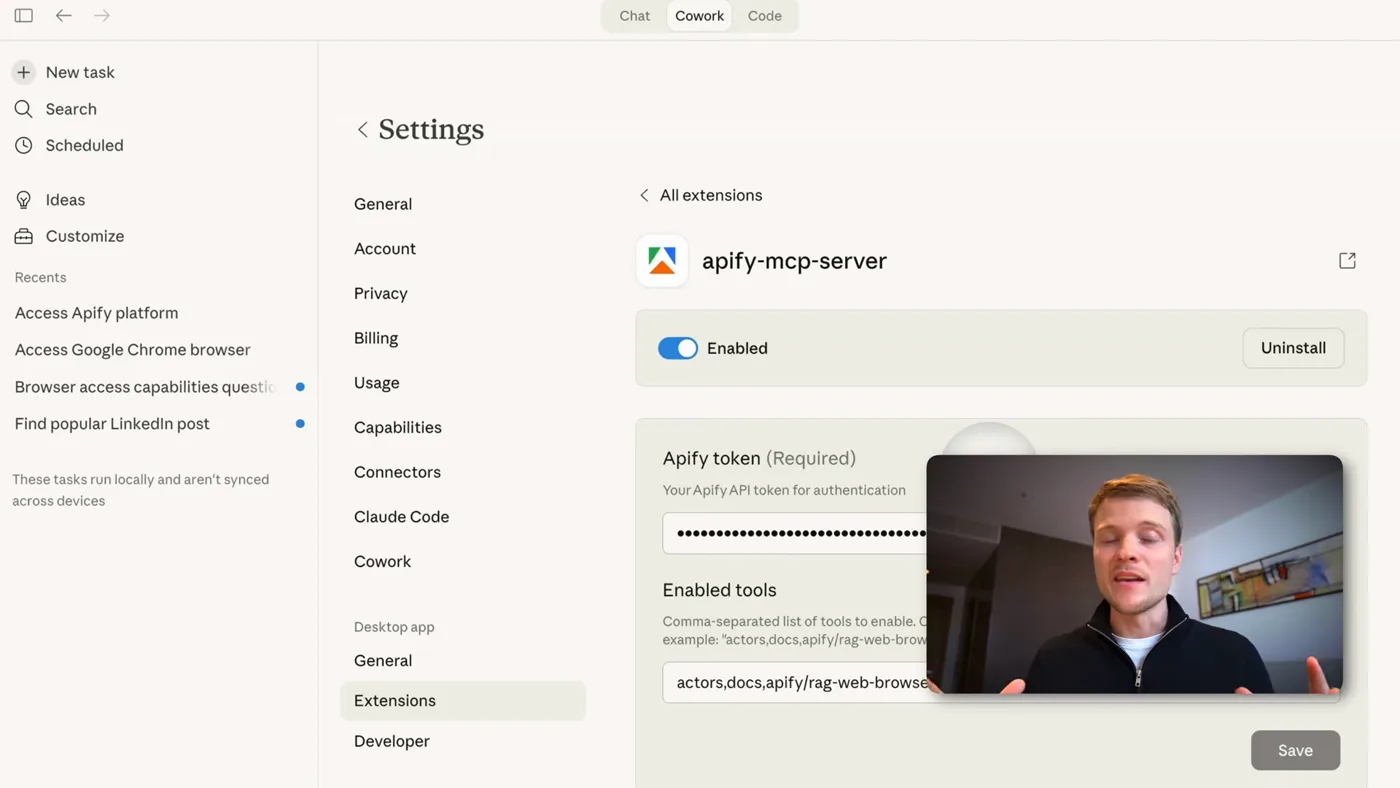
Task: Open Ideas in sidebar
Action: click(65, 200)
